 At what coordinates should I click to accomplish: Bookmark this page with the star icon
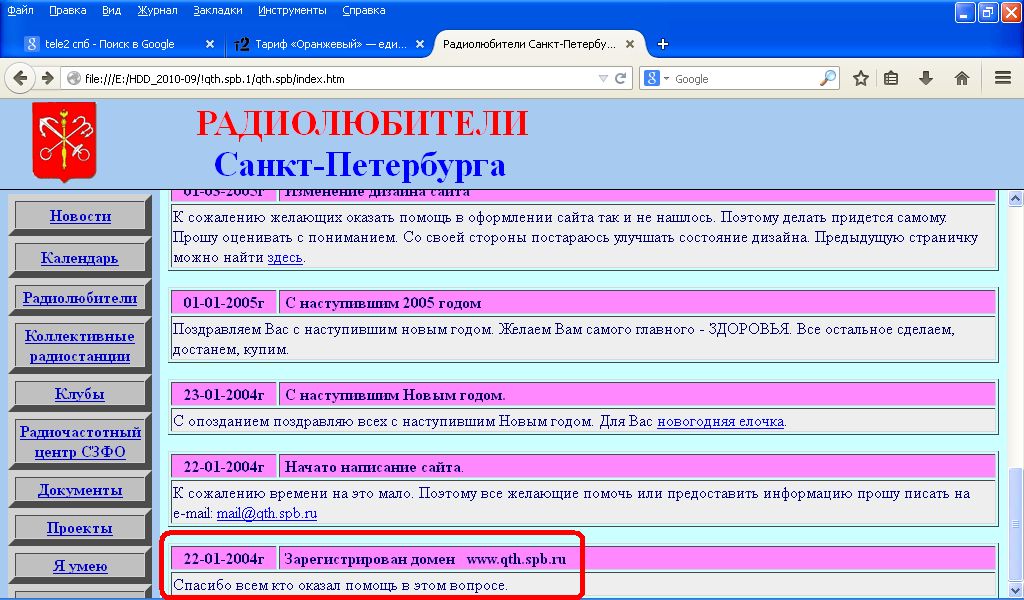point(860,78)
